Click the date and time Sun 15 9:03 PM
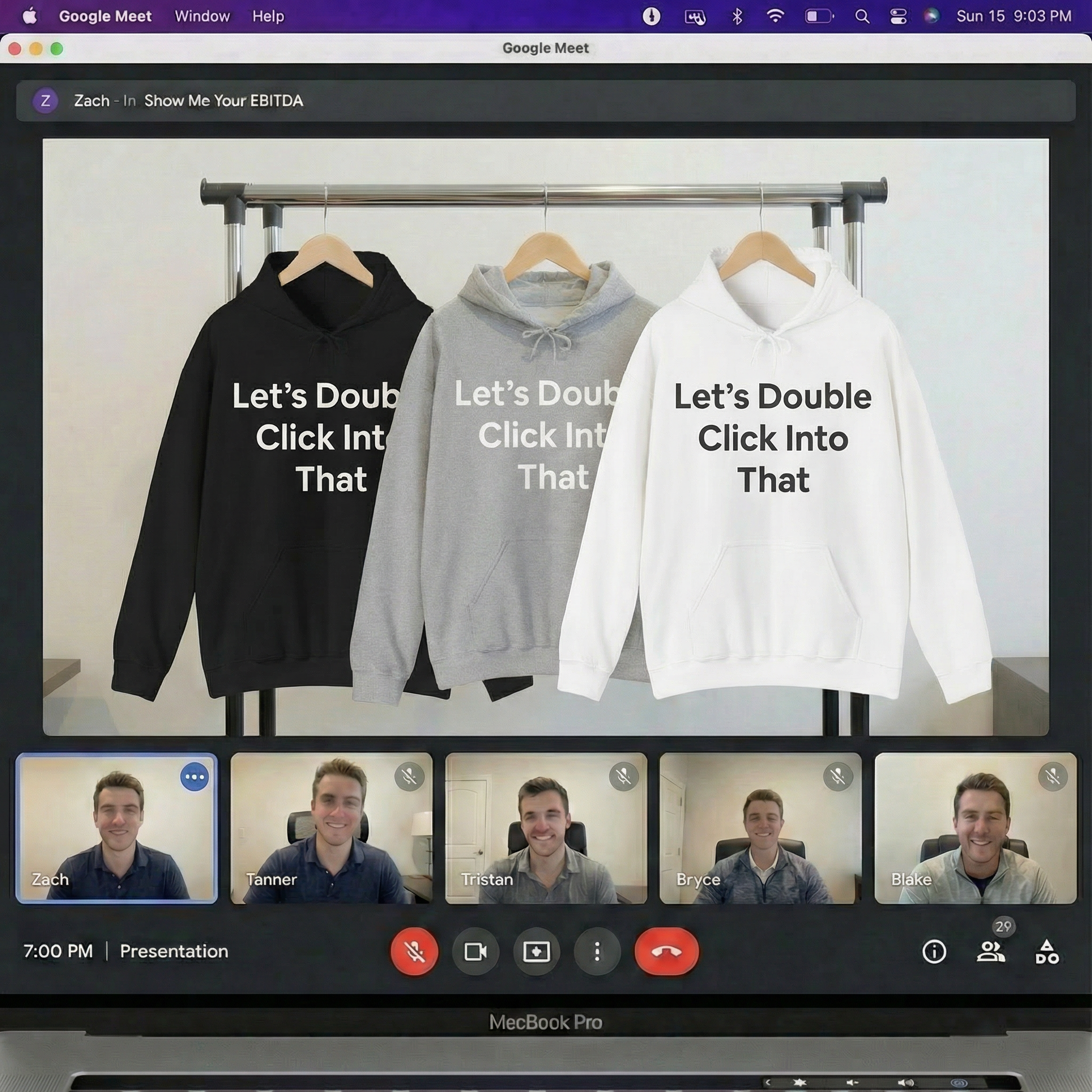 tap(1014, 16)
